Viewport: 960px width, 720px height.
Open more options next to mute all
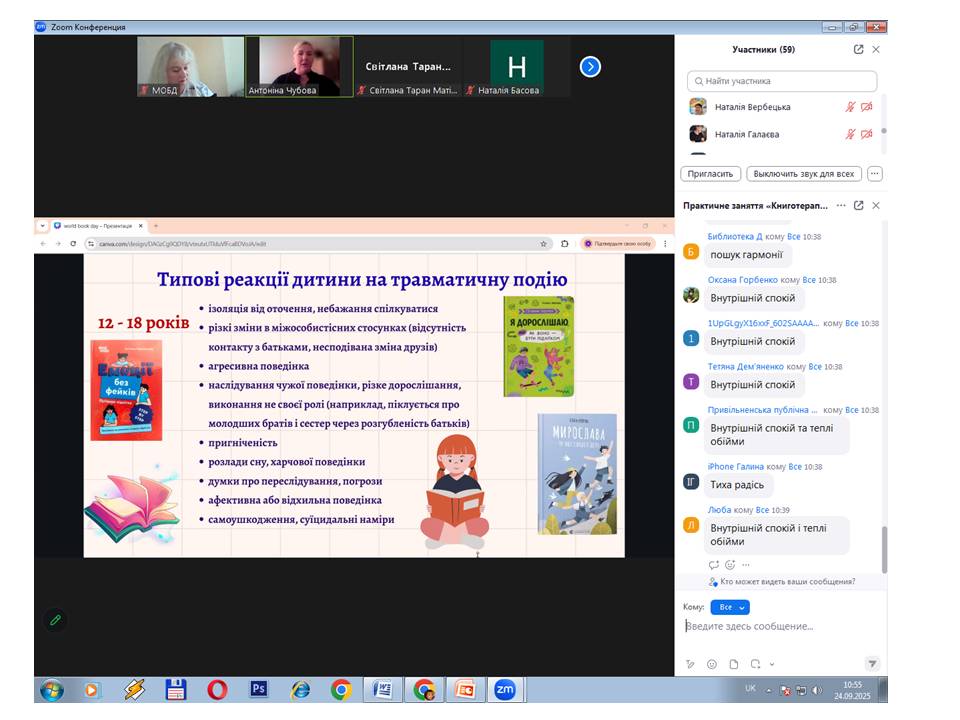click(x=875, y=173)
